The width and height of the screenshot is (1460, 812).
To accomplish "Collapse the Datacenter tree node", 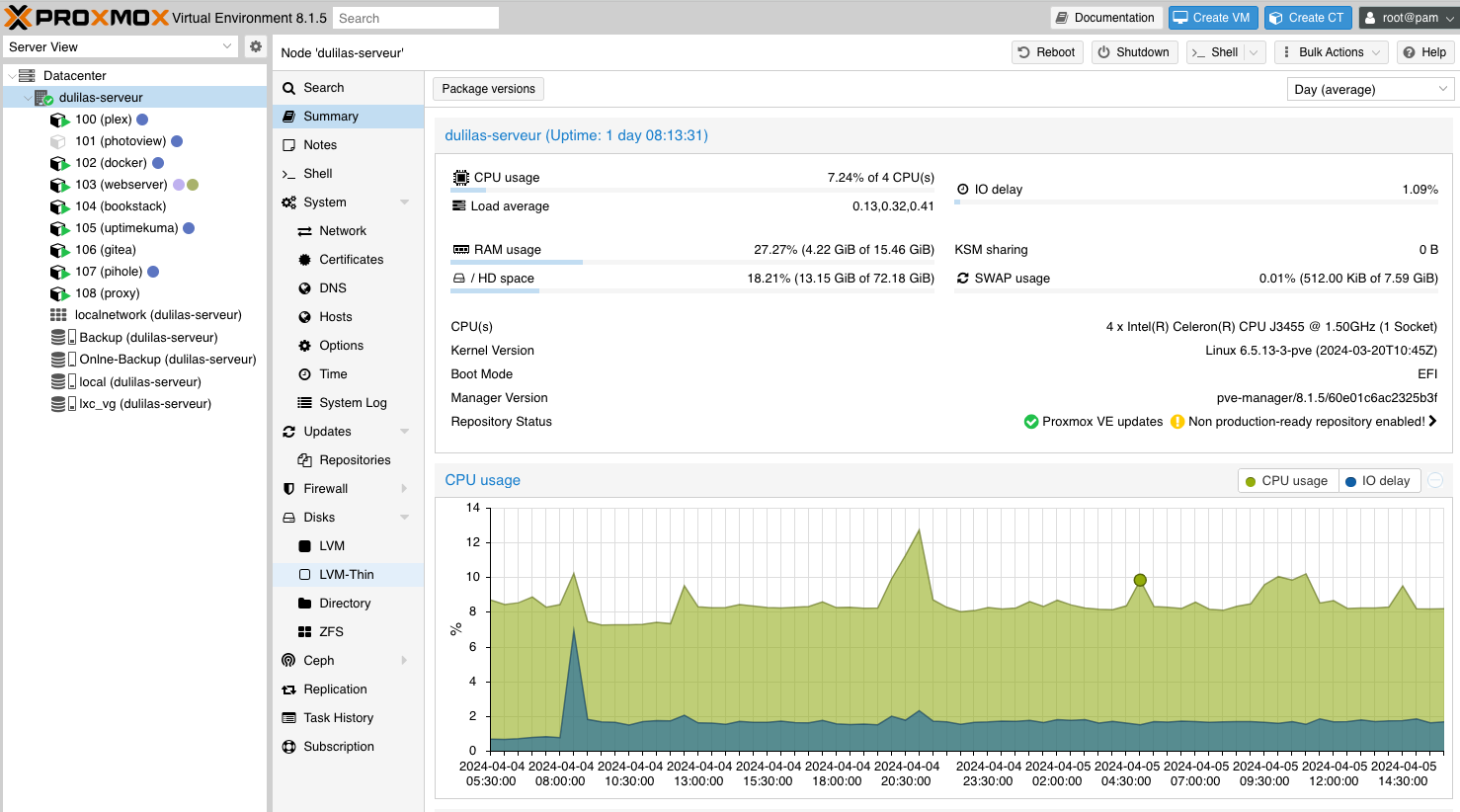I will click(x=11, y=76).
